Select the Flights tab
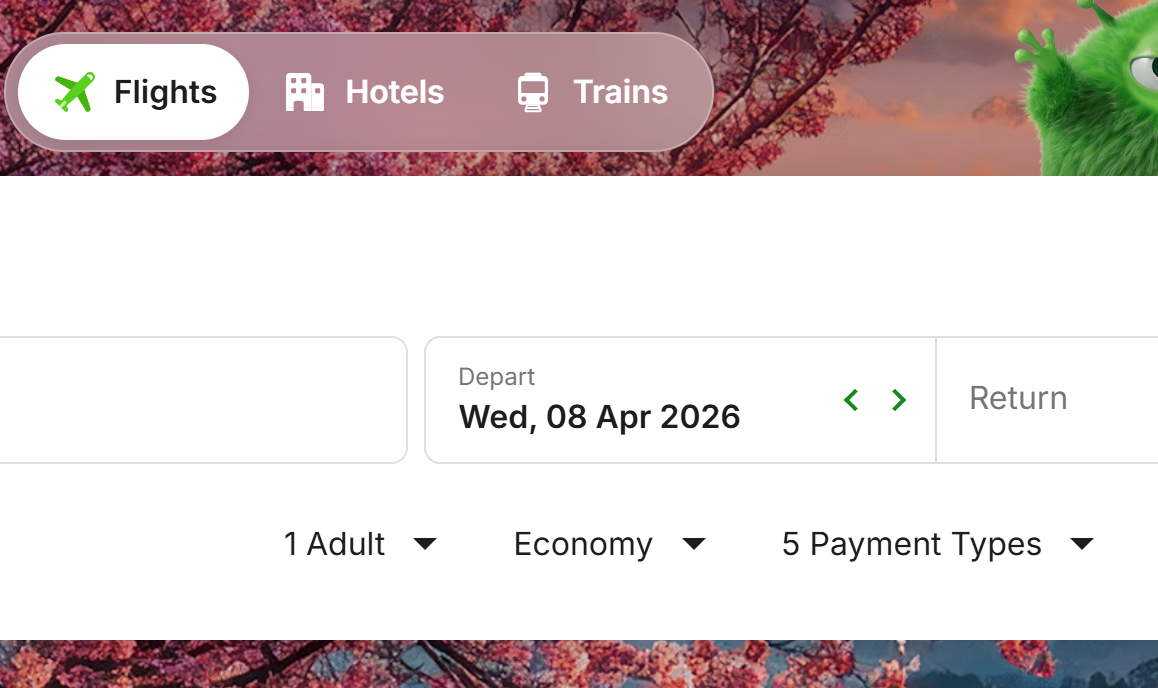 (165, 92)
